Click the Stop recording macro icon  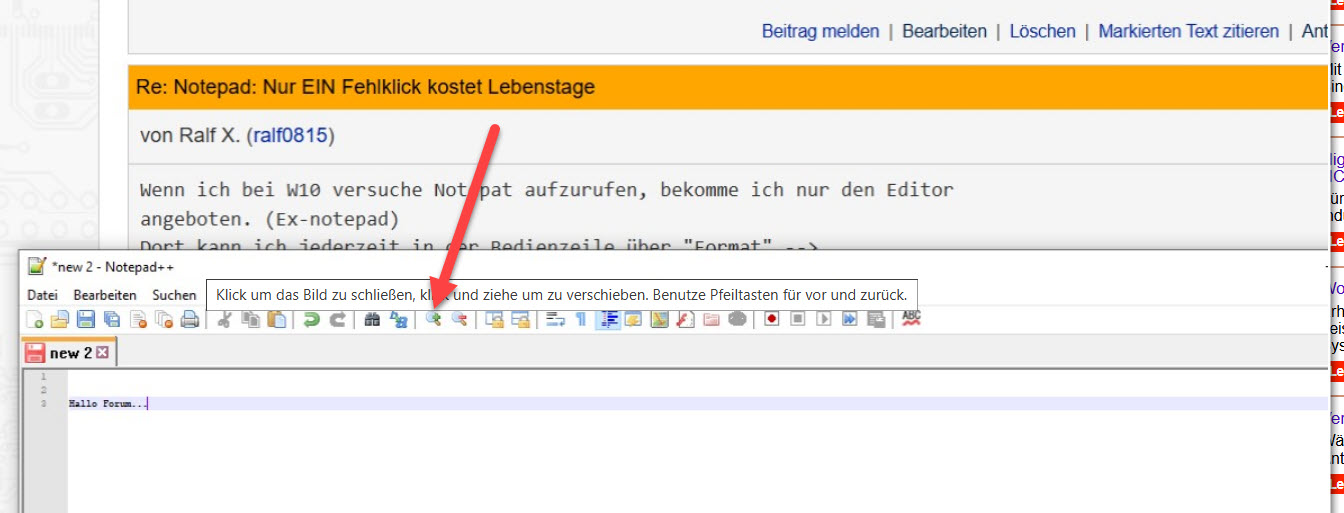pyautogui.click(x=798, y=320)
